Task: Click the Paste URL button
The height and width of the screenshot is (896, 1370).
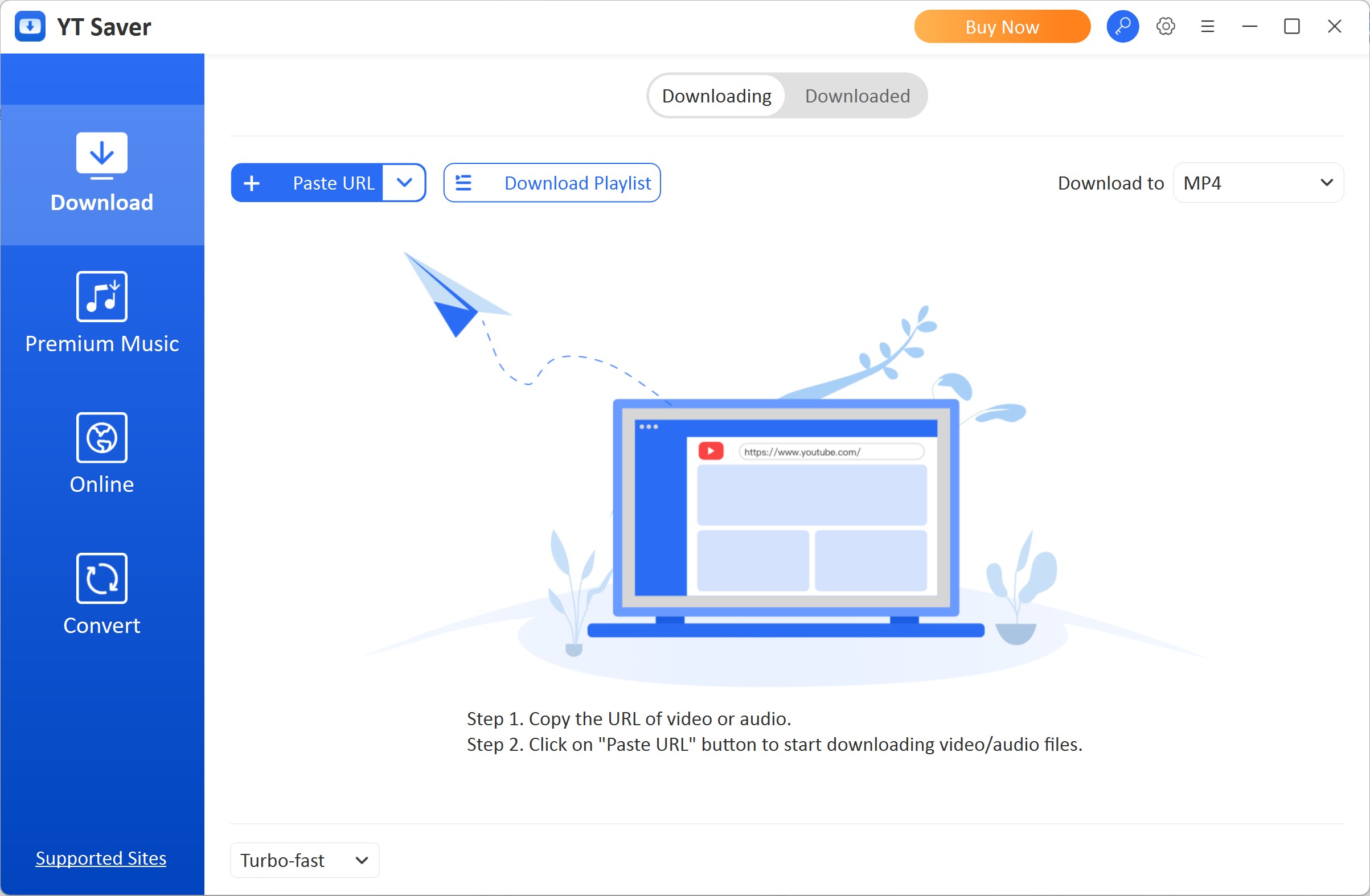Action: (x=307, y=183)
